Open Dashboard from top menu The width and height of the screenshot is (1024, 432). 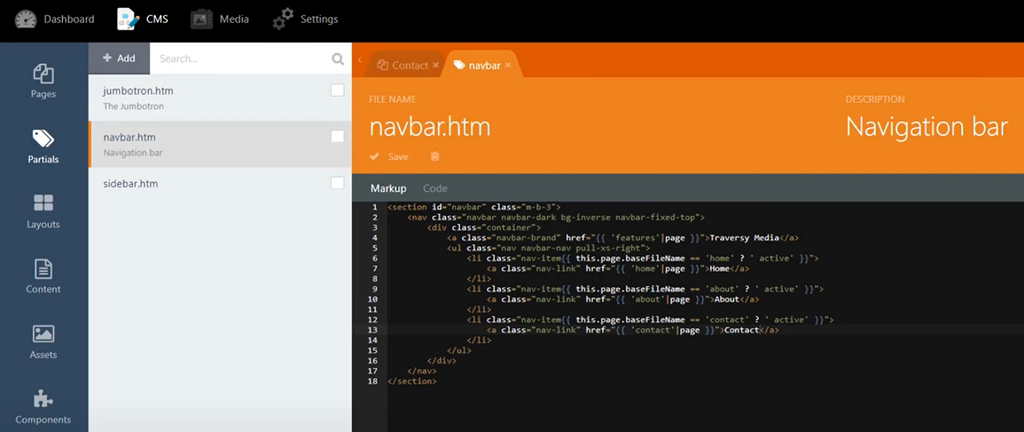pos(55,19)
